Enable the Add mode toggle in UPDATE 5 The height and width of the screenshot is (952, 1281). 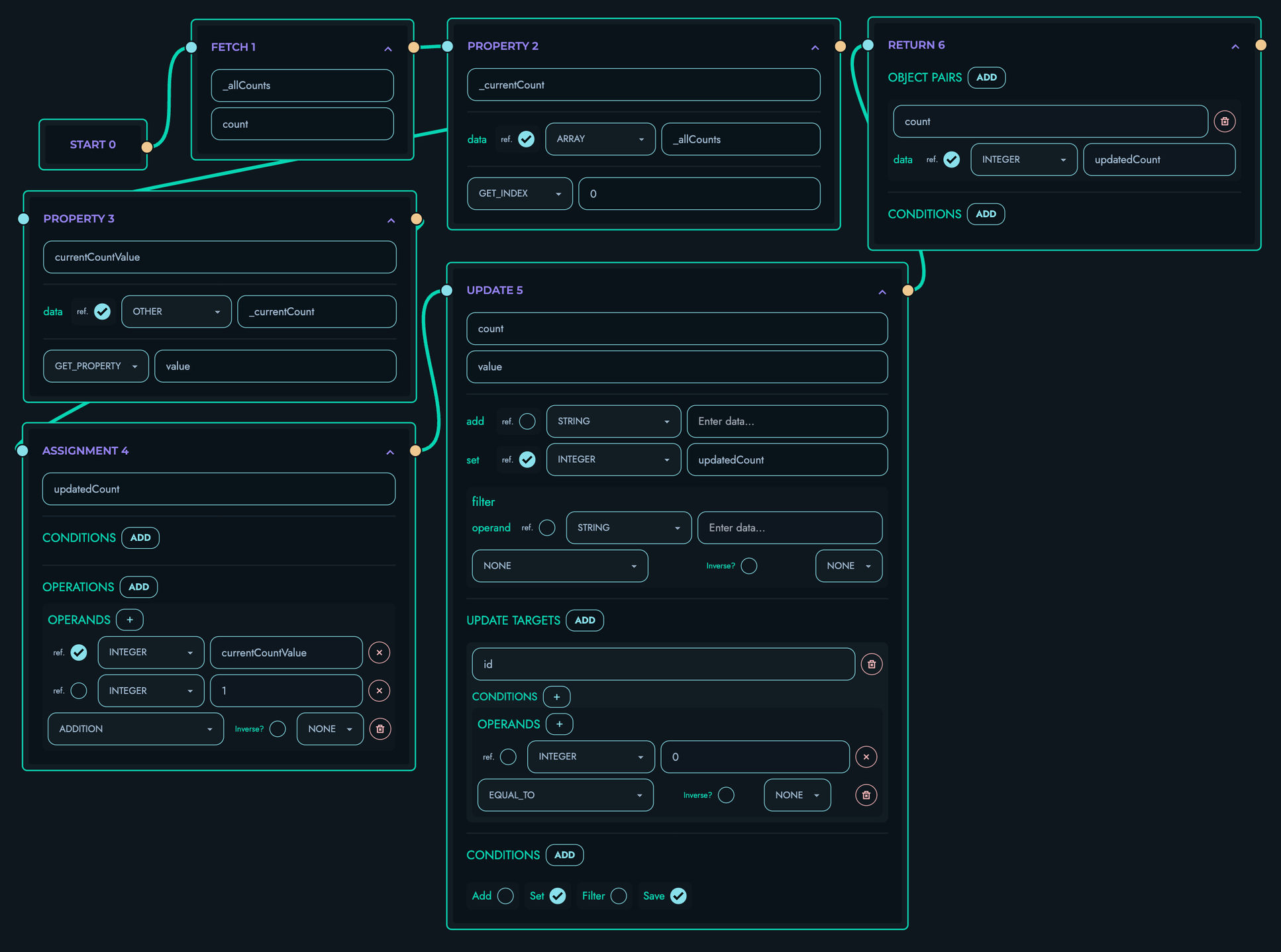(x=505, y=896)
